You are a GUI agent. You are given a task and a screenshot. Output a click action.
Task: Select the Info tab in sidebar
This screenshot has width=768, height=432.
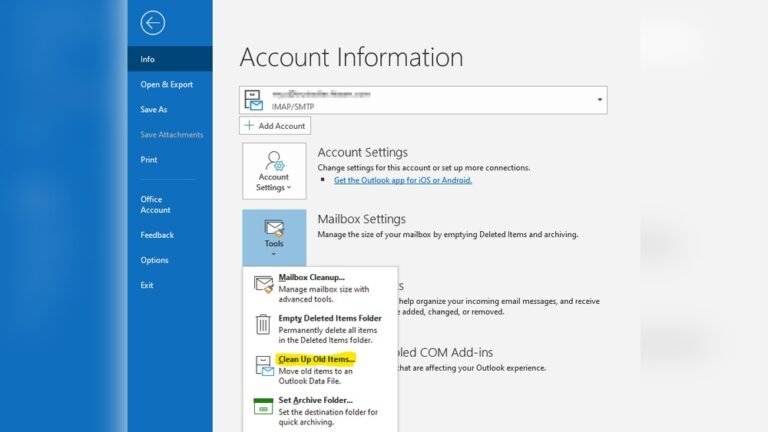[x=170, y=59]
